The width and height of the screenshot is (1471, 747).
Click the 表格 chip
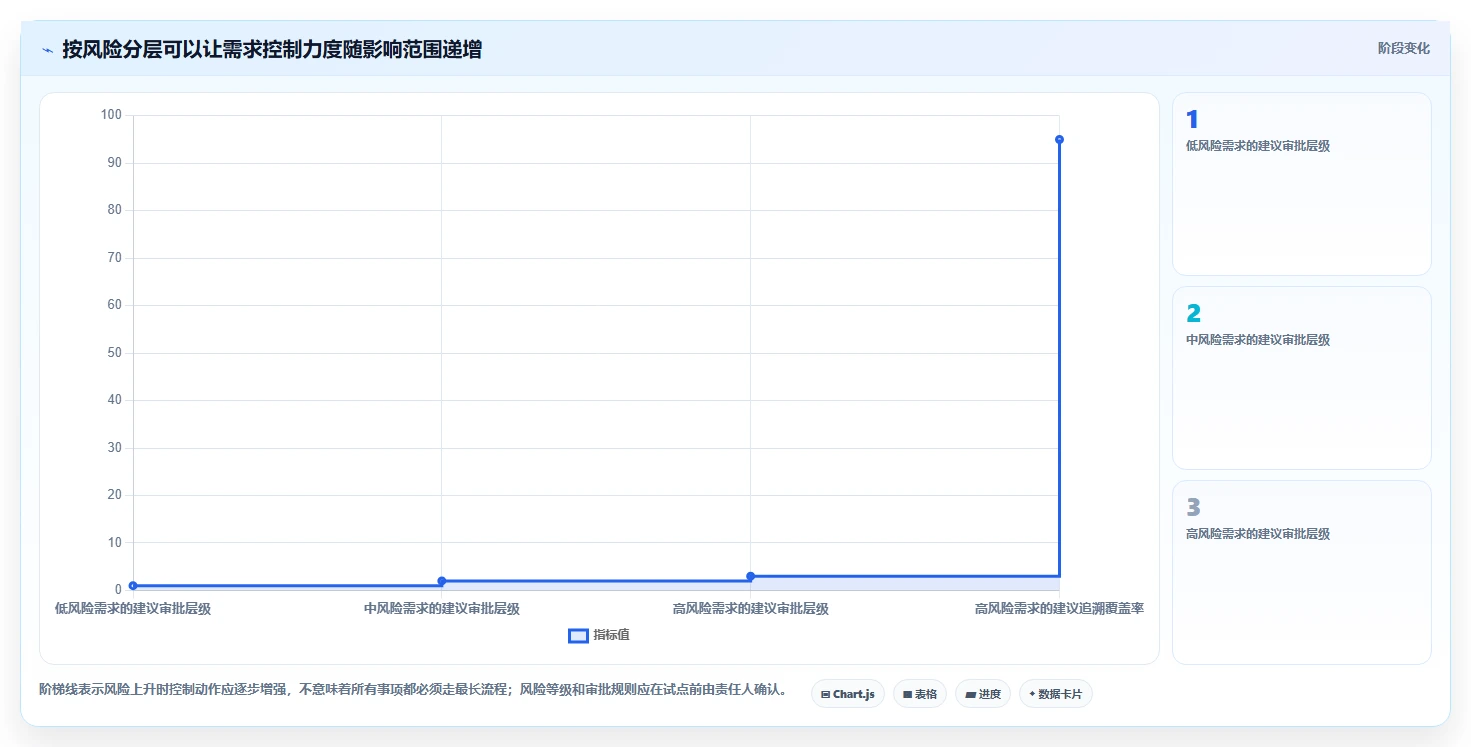pos(919,694)
